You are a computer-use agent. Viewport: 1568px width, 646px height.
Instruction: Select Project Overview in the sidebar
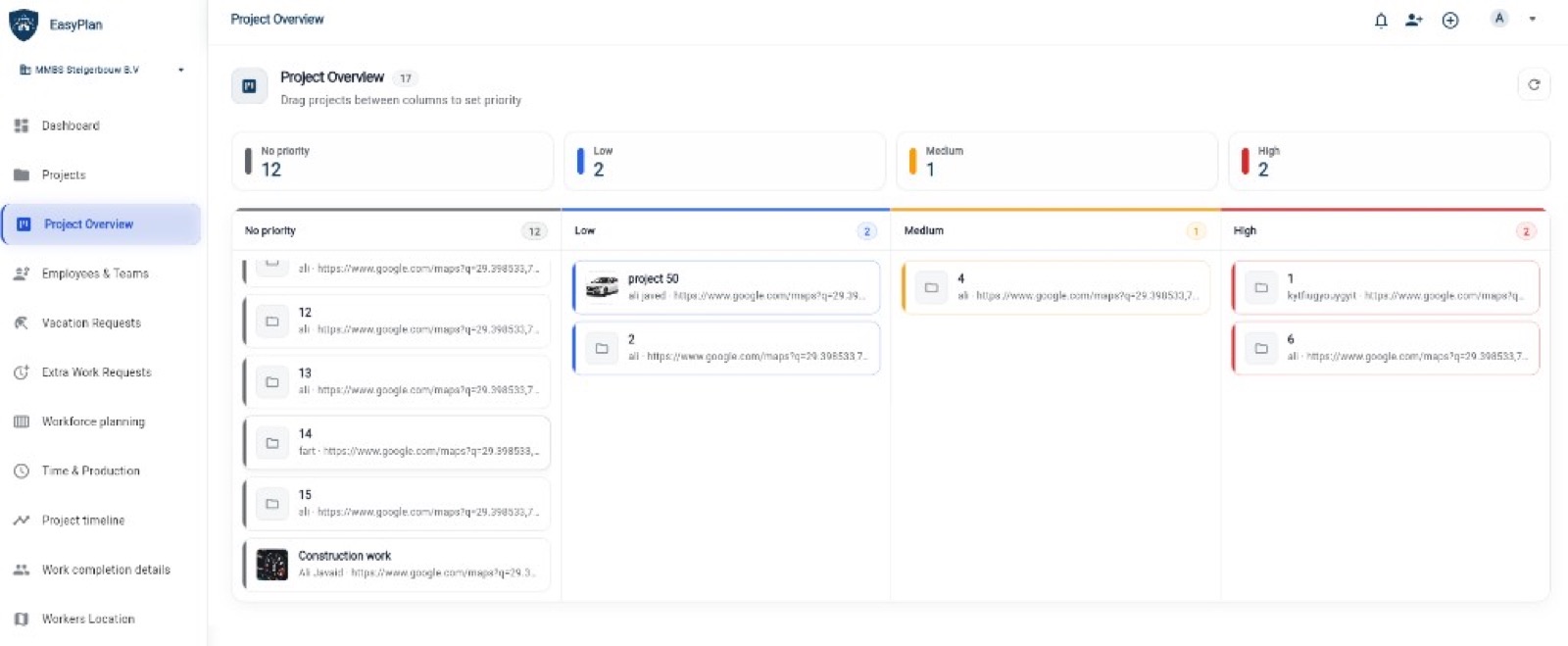click(x=102, y=224)
